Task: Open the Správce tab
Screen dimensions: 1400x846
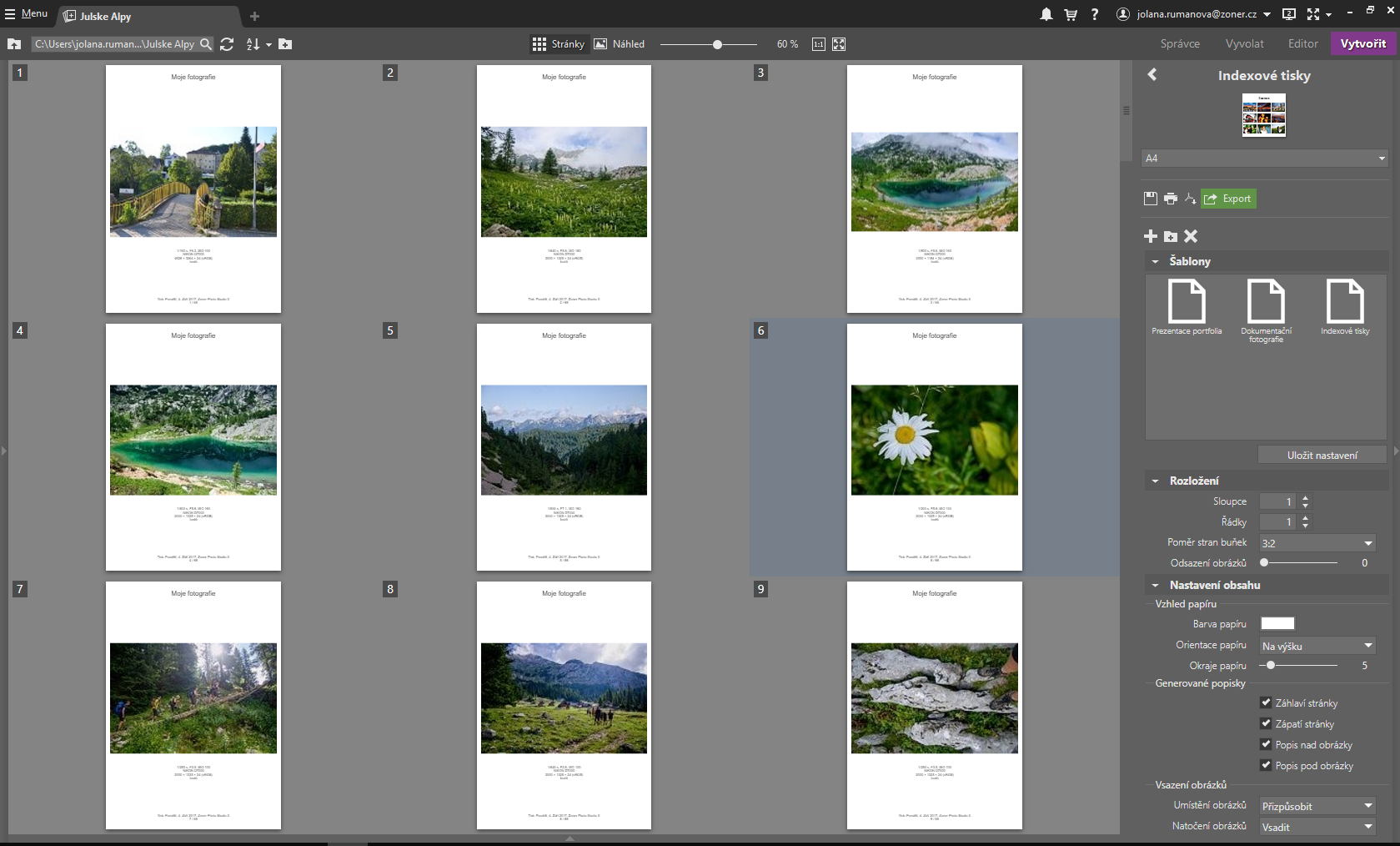Action: coord(1180,44)
